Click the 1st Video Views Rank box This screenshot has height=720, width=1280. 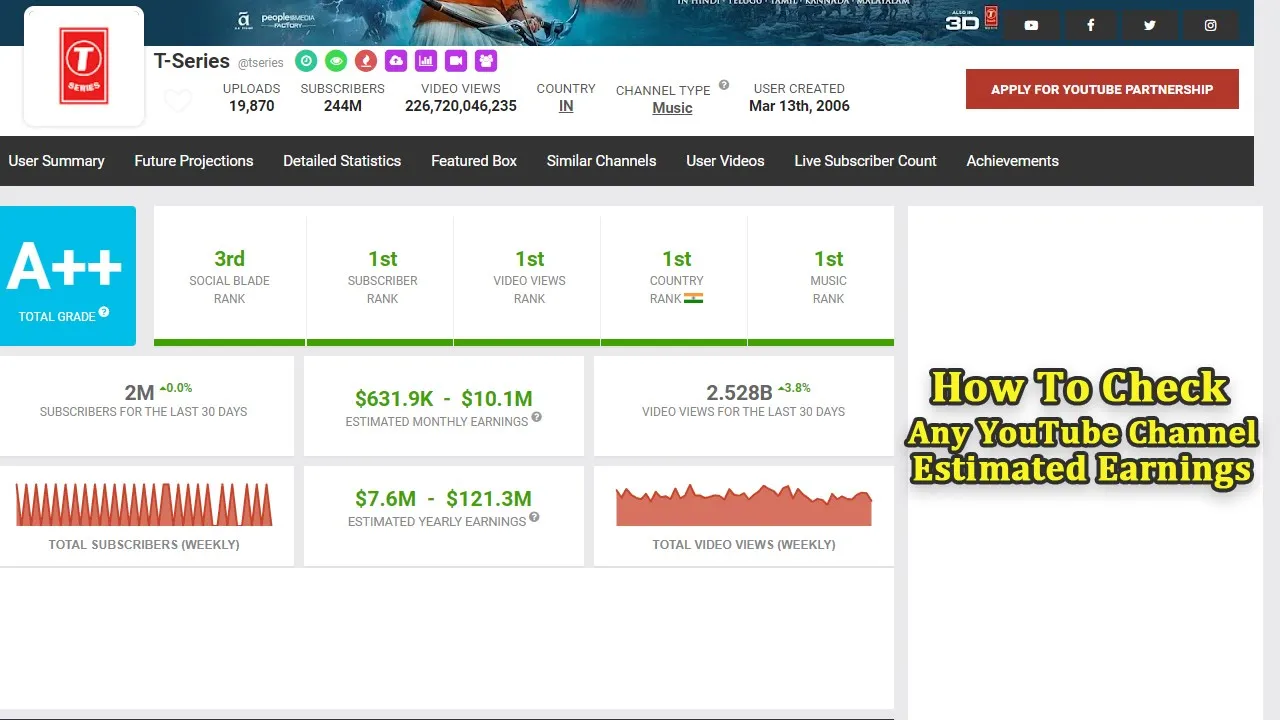coord(529,276)
